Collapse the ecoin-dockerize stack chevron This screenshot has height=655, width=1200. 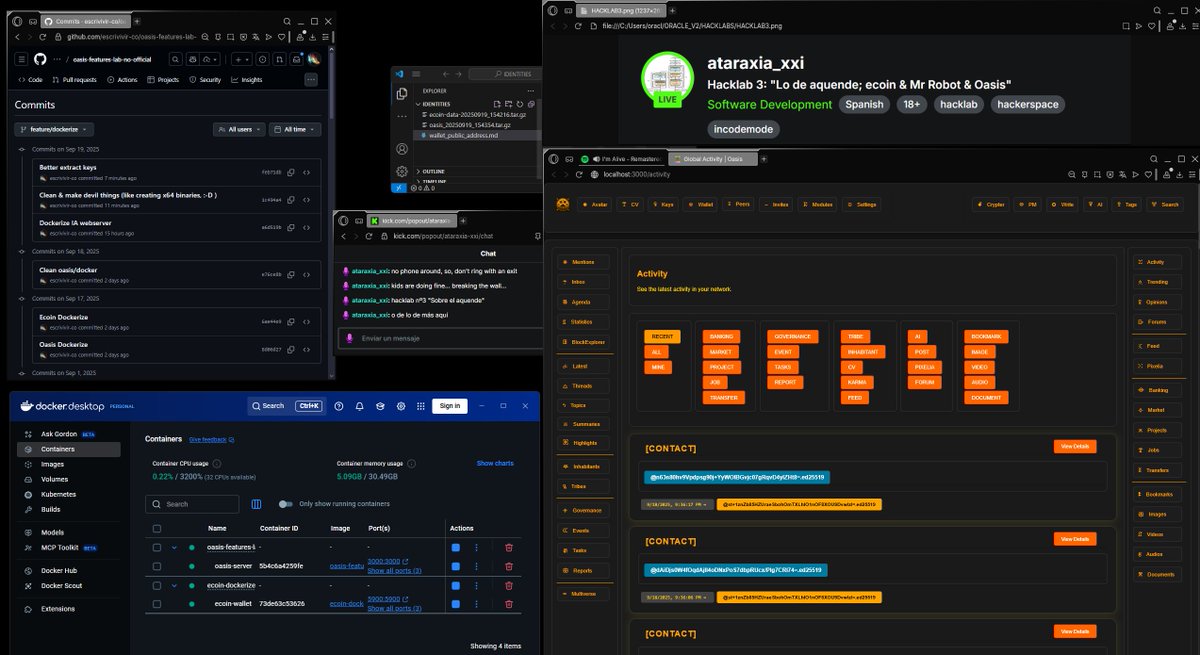pyautogui.click(x=174, y=585)
